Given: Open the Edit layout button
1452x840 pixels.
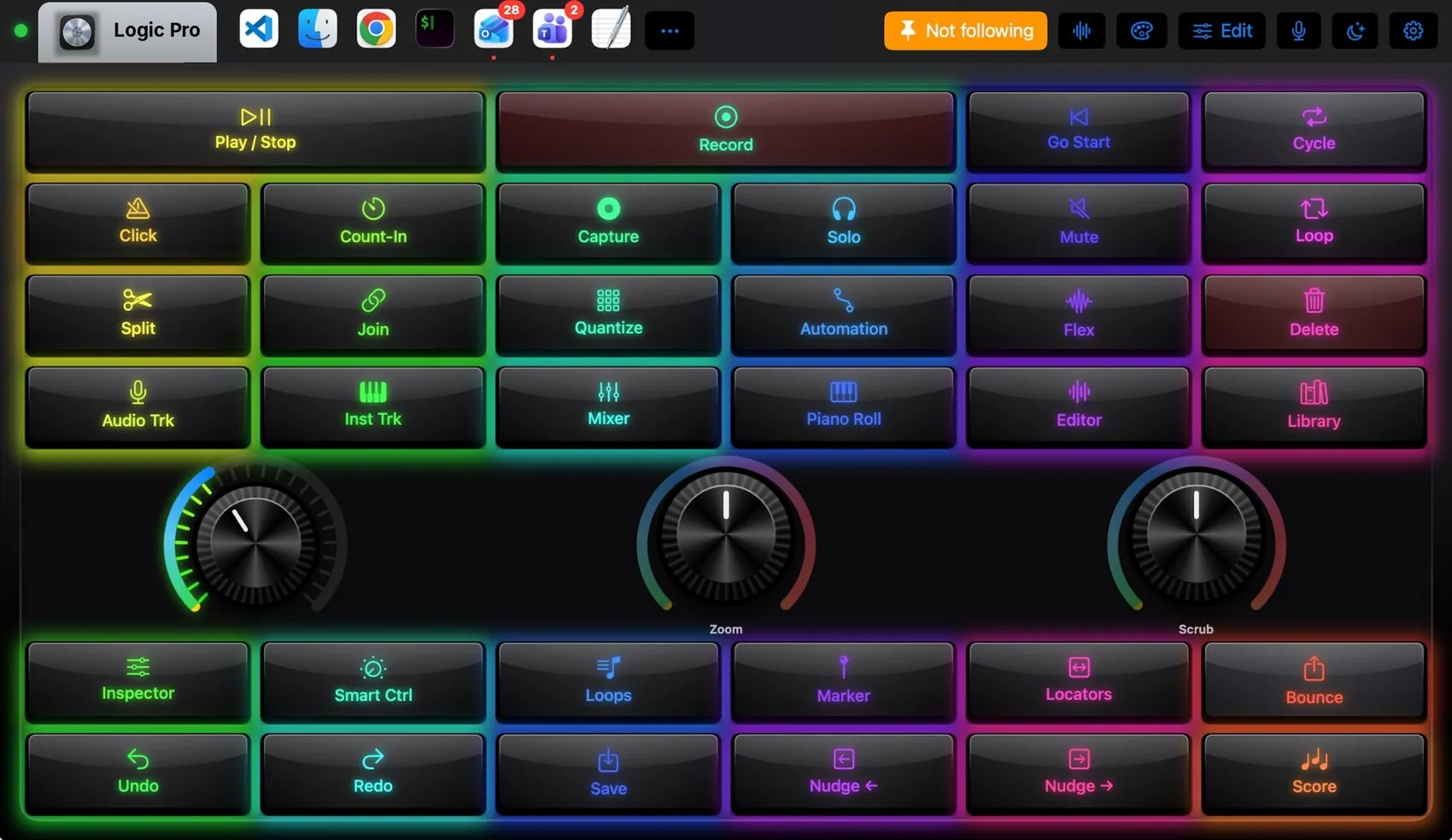Looking at the screenshot, I should 1222,31.
